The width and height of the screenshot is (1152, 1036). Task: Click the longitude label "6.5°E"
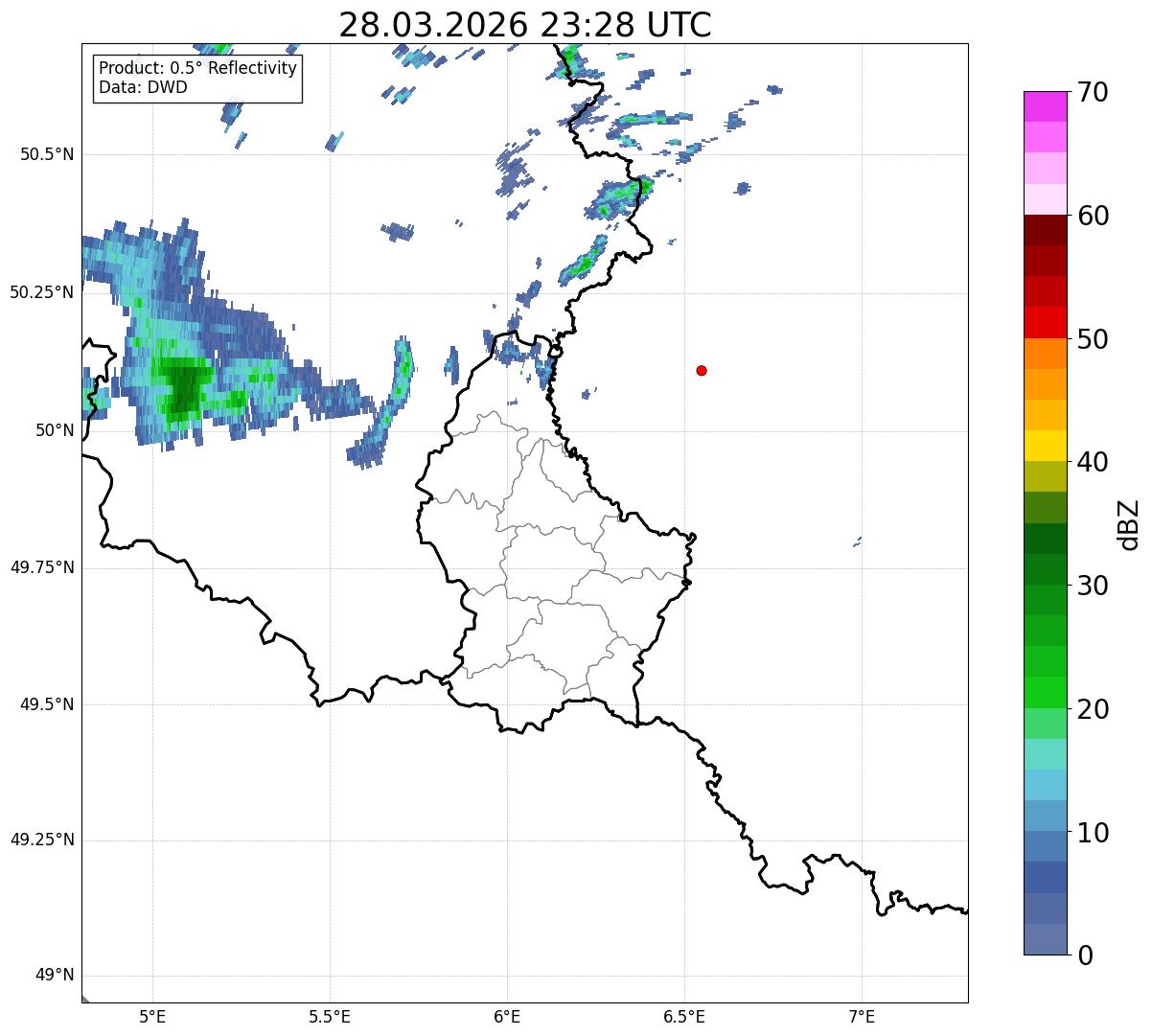coord(684,1016)
